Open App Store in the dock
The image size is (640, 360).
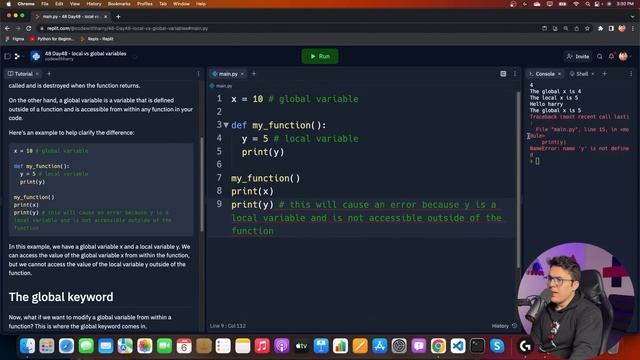tap(380, 346)
